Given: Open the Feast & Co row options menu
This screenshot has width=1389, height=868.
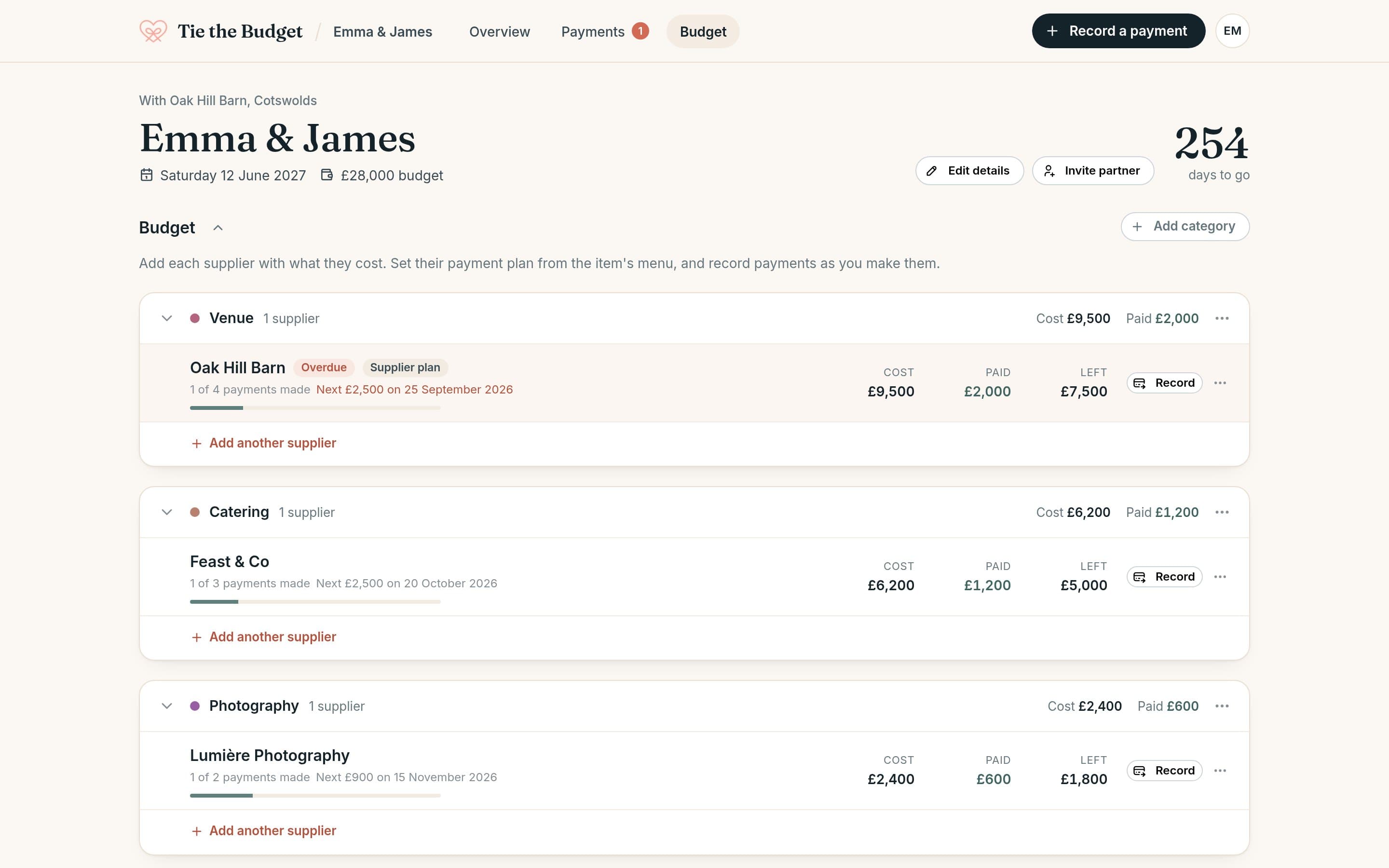Looking at the screenshot, I should 1220,577.
